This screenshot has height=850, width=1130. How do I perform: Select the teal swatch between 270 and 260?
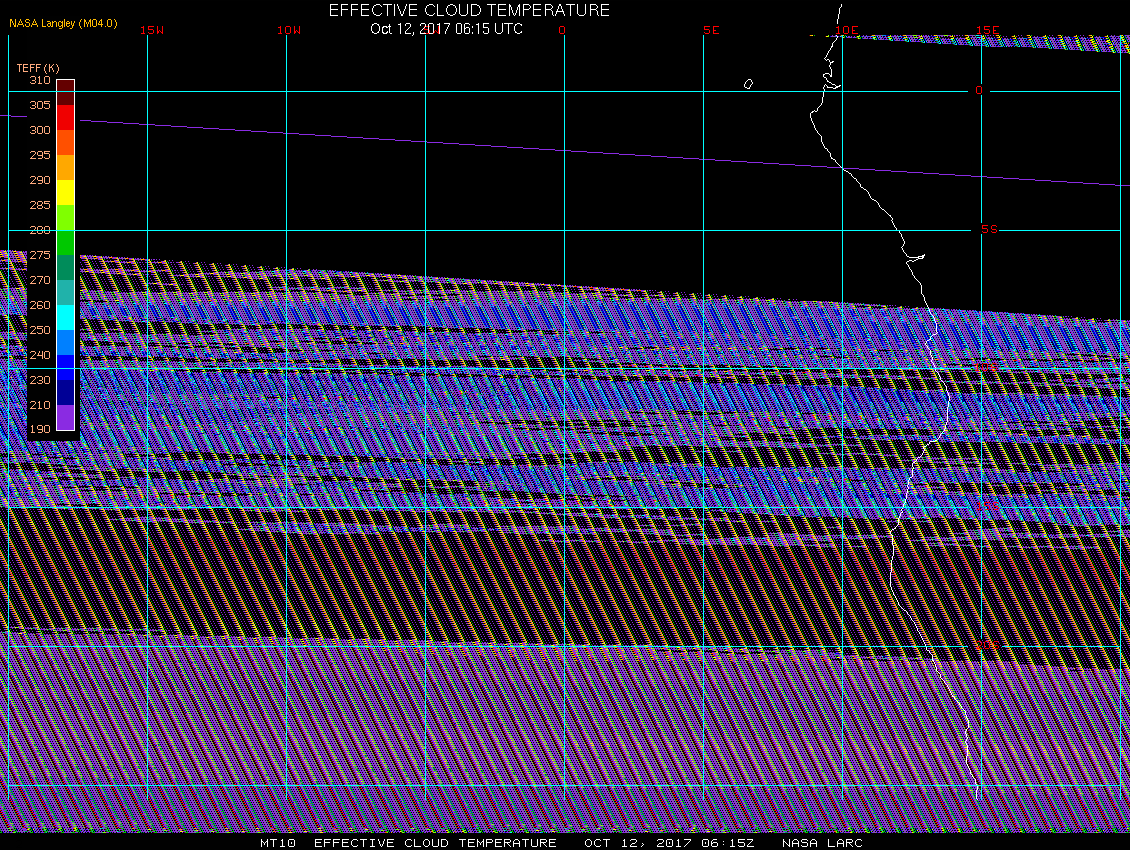66,293
